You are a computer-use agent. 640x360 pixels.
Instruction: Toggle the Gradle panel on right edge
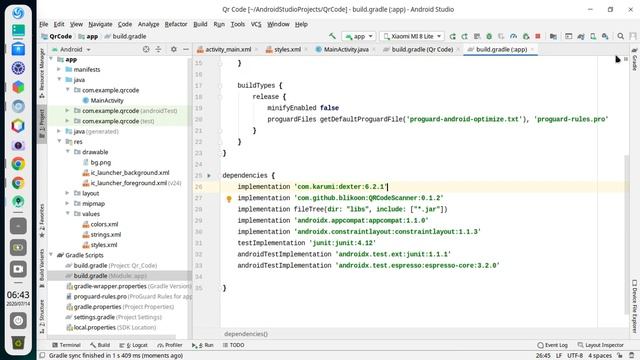(634, 59)
